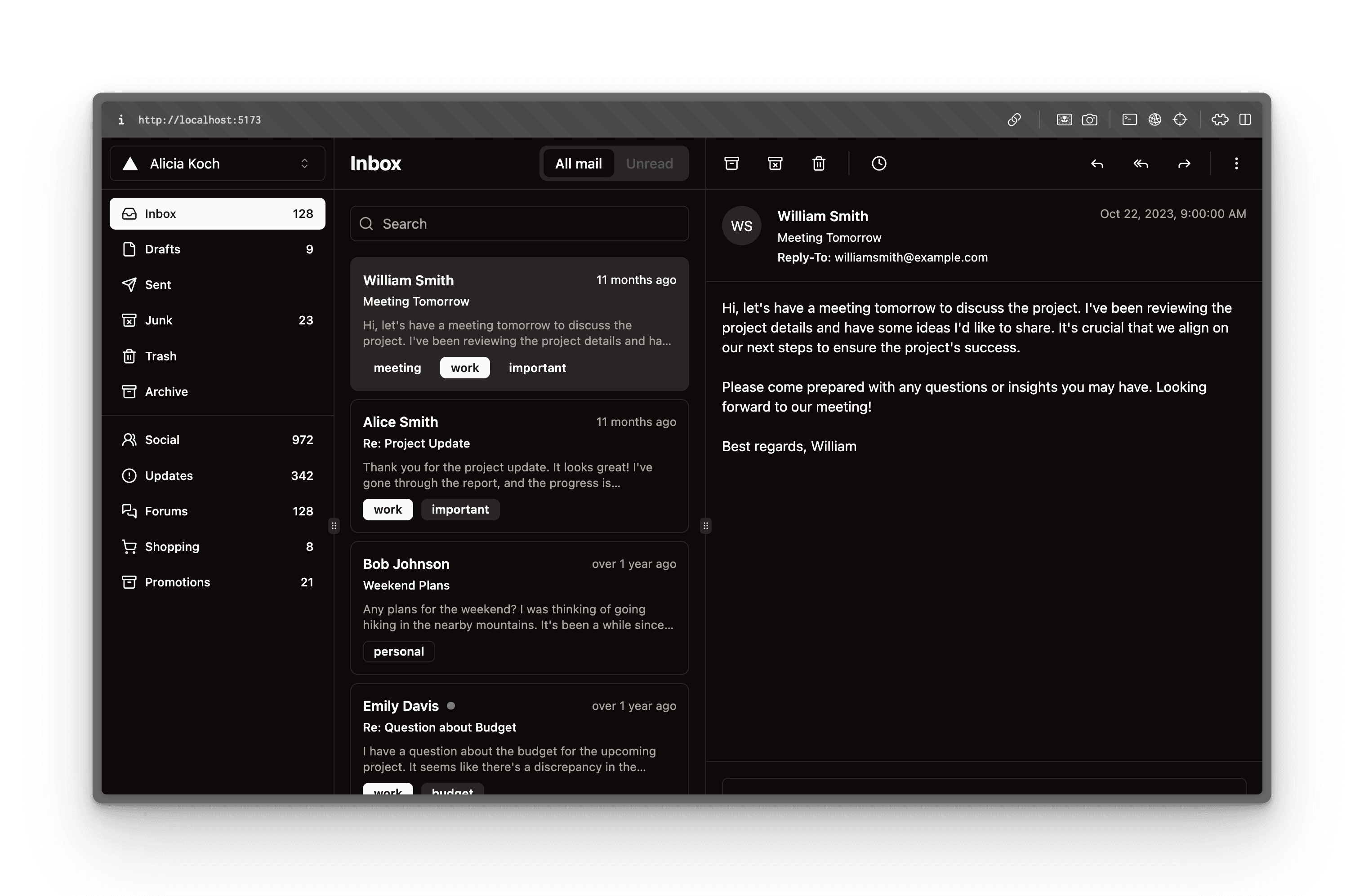
Task: Take a screenshot with the camera icon
Action: coord(1089,120)
